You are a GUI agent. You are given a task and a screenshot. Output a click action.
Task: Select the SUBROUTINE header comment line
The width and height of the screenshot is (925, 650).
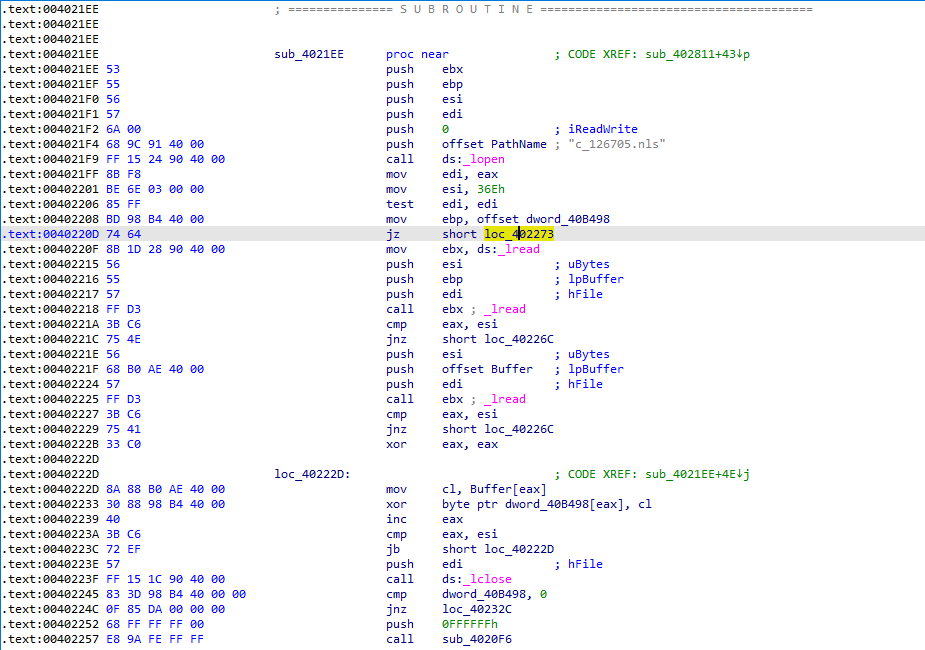543,9
